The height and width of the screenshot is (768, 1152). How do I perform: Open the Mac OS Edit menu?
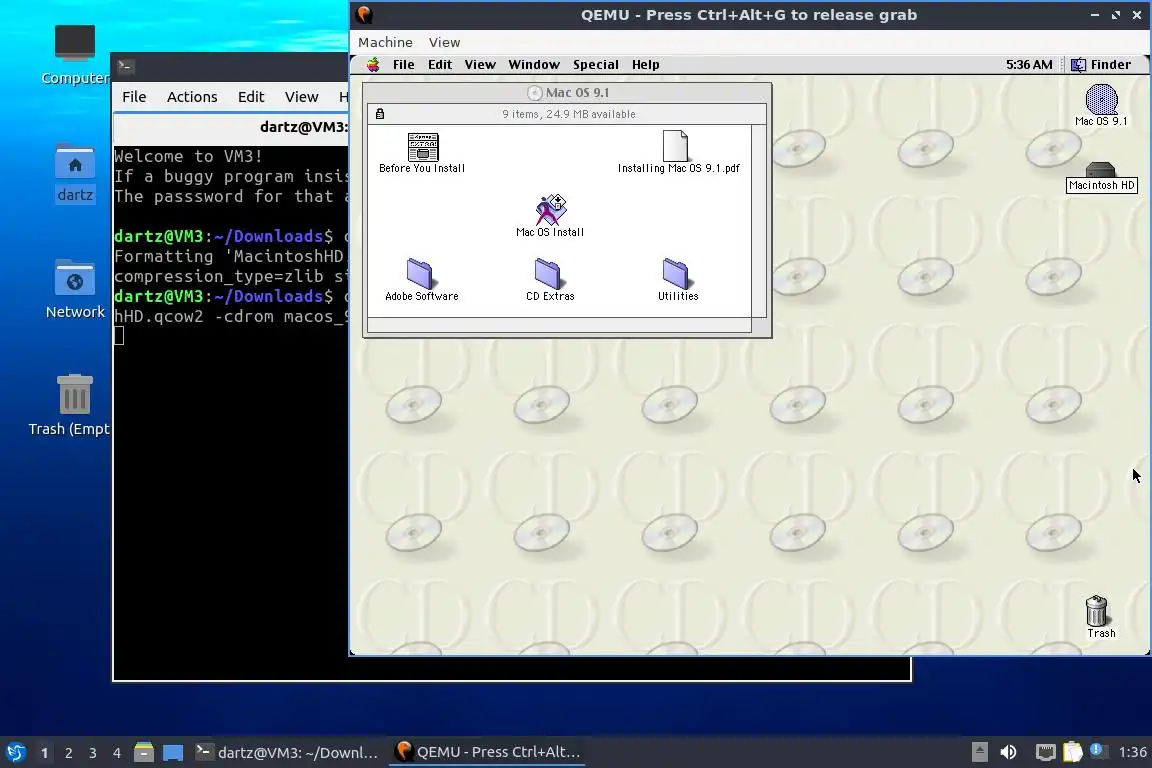pyautogui.click(x=440, y=65)
